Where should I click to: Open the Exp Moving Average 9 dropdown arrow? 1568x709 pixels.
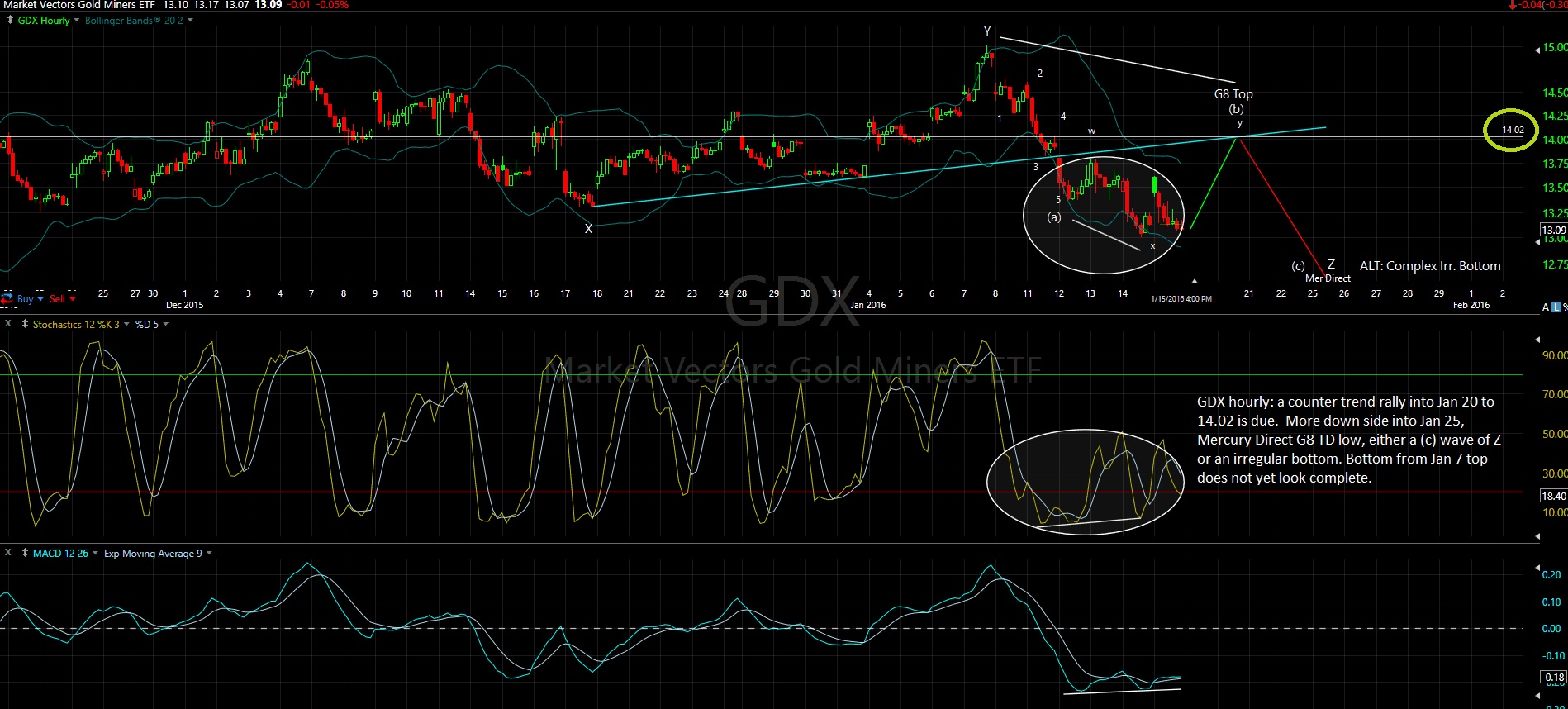click(209, 553)
